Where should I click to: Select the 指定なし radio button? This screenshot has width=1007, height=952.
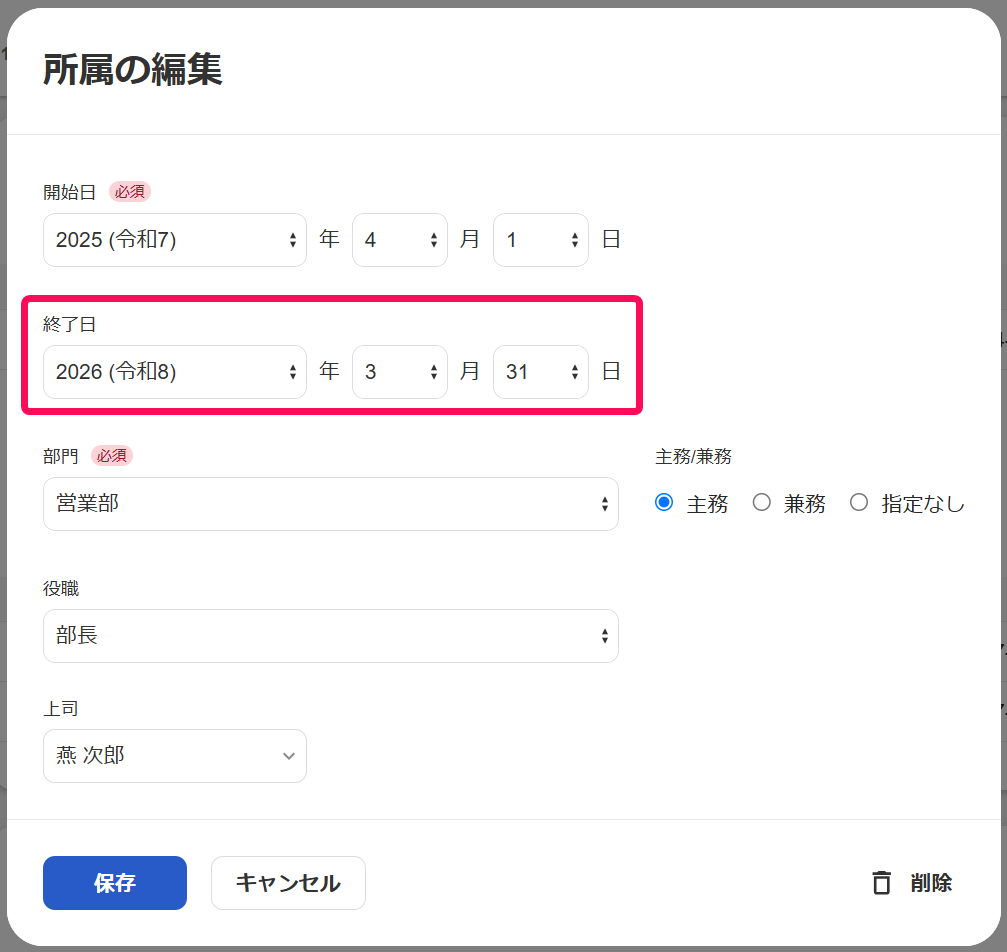(x=859, y=503)
